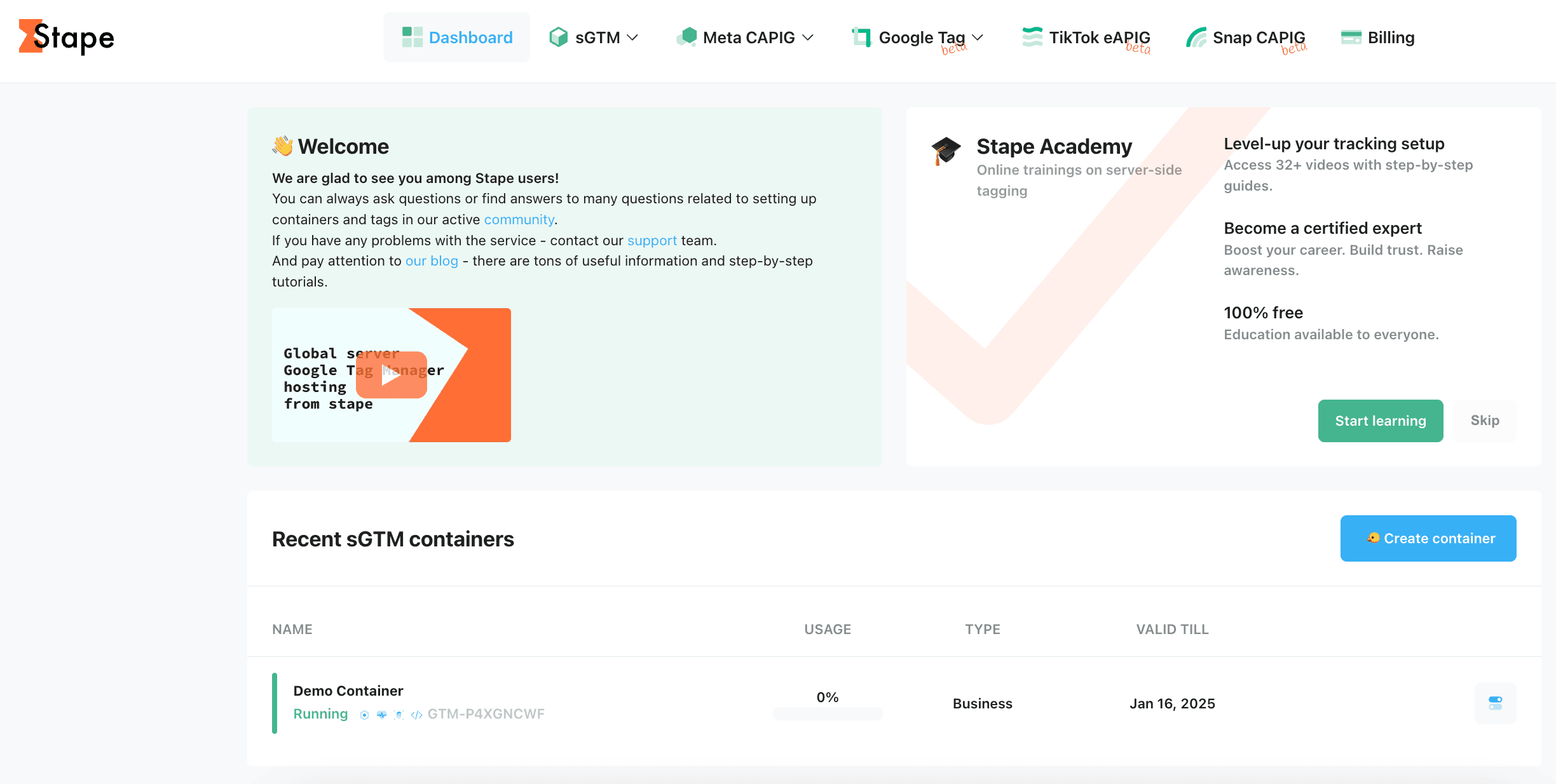
Task: Skip the Stape Academy prompt
Action: point(1485,421)
